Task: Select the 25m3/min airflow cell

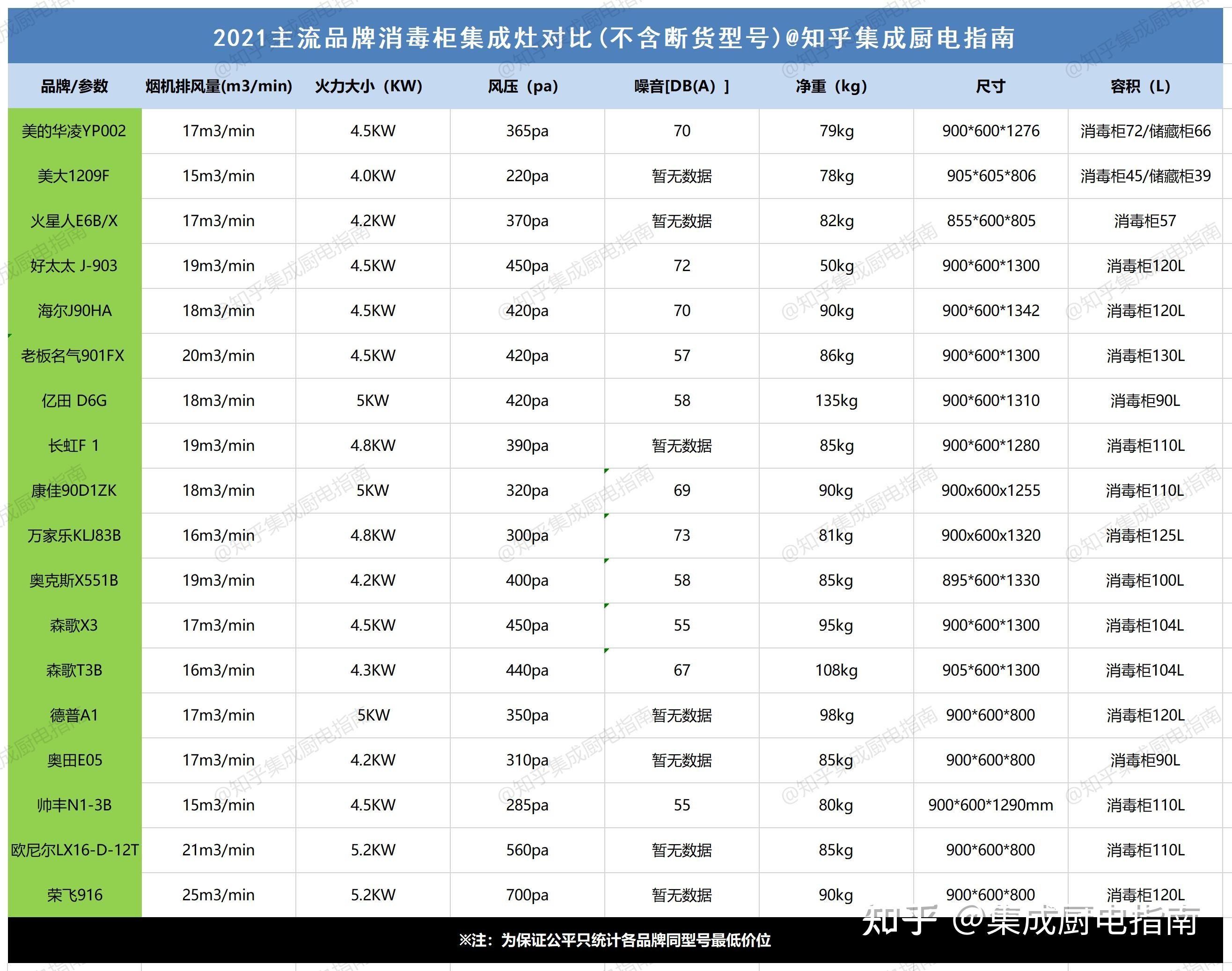Action: pos(219,894)
